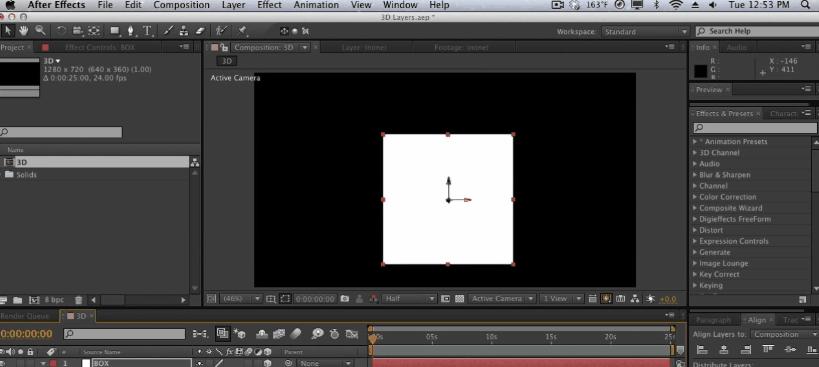
Task: Create a new composition from Project panel
Action: pyautogui.click(x=34, y=300)
